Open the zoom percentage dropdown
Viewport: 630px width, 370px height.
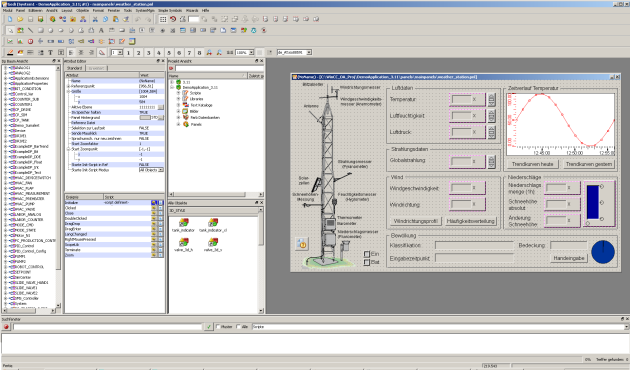(251, 53)
